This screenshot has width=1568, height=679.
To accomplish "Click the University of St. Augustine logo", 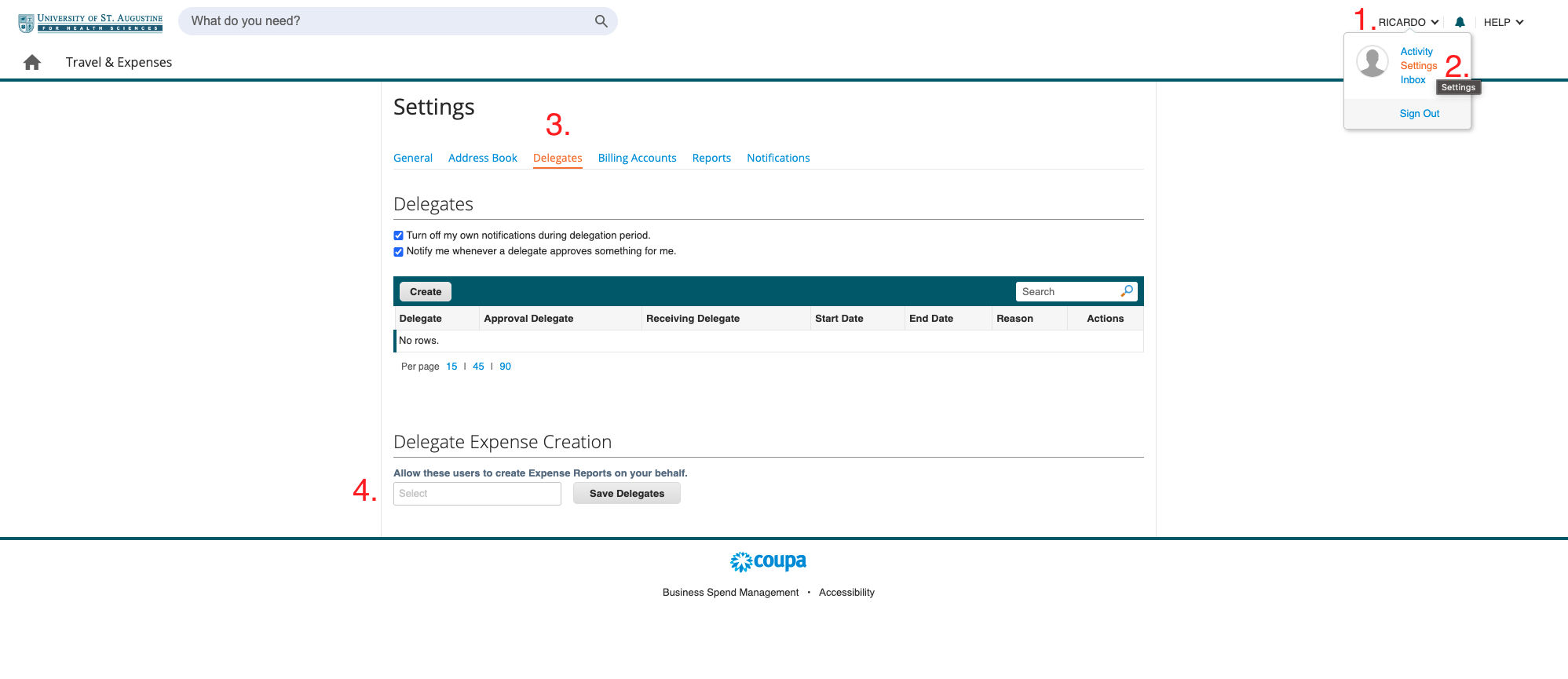I will [91, 23].
